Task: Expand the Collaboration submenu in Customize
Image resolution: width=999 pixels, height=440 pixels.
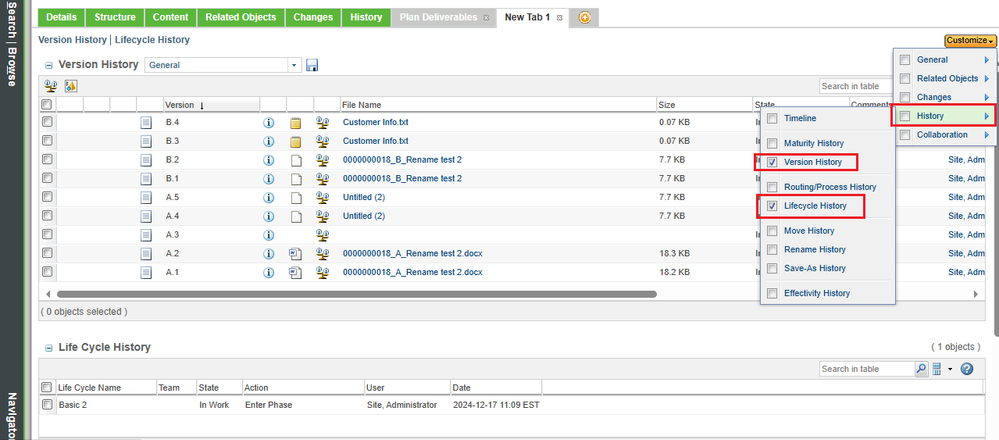Action: coord(986,135)
